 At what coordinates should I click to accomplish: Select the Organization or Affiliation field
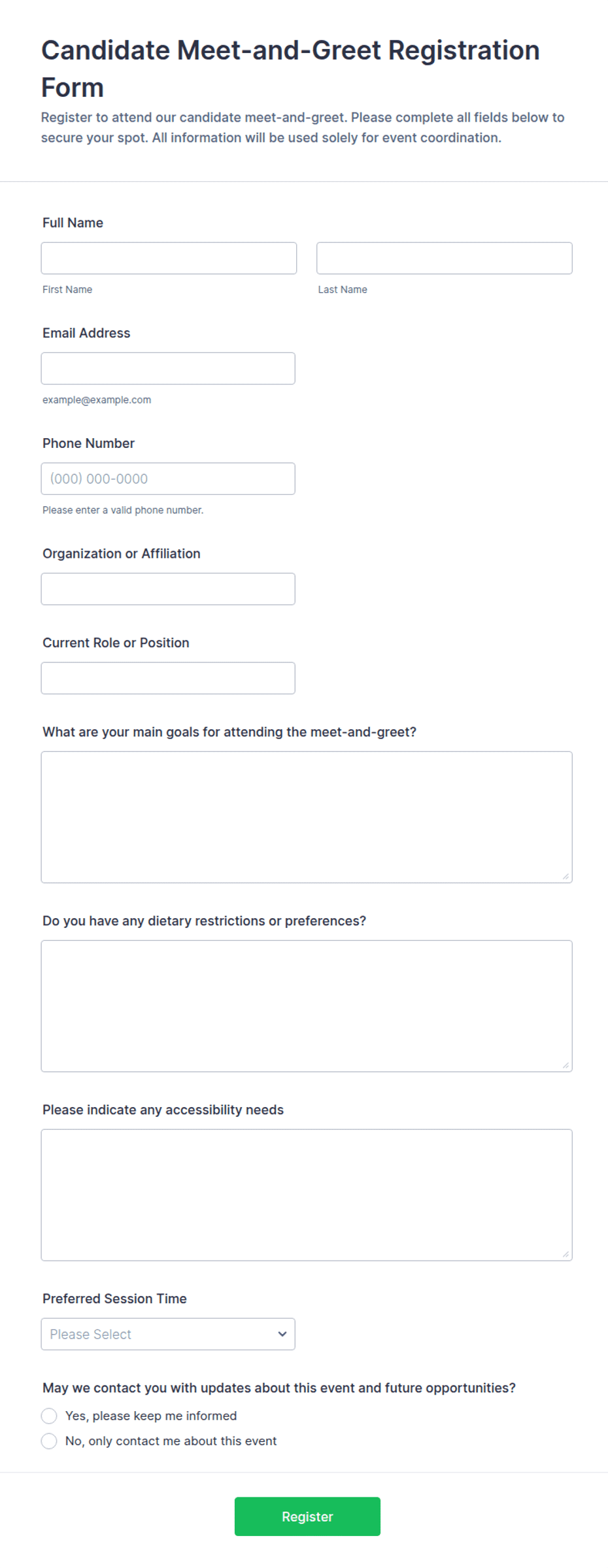coord(168,589)
